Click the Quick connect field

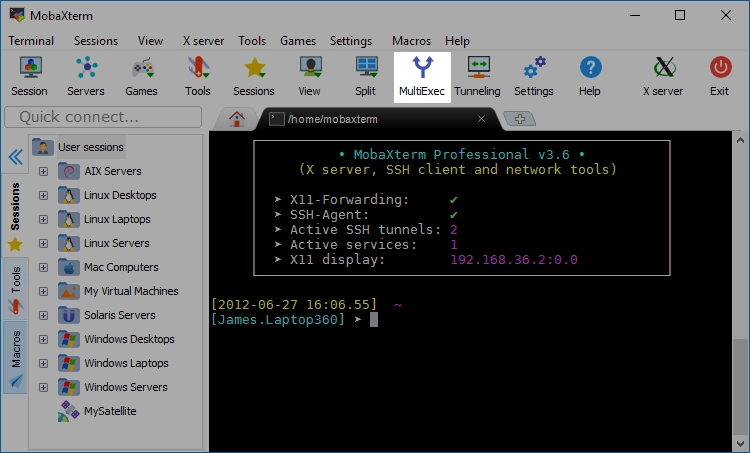[103, 117]
